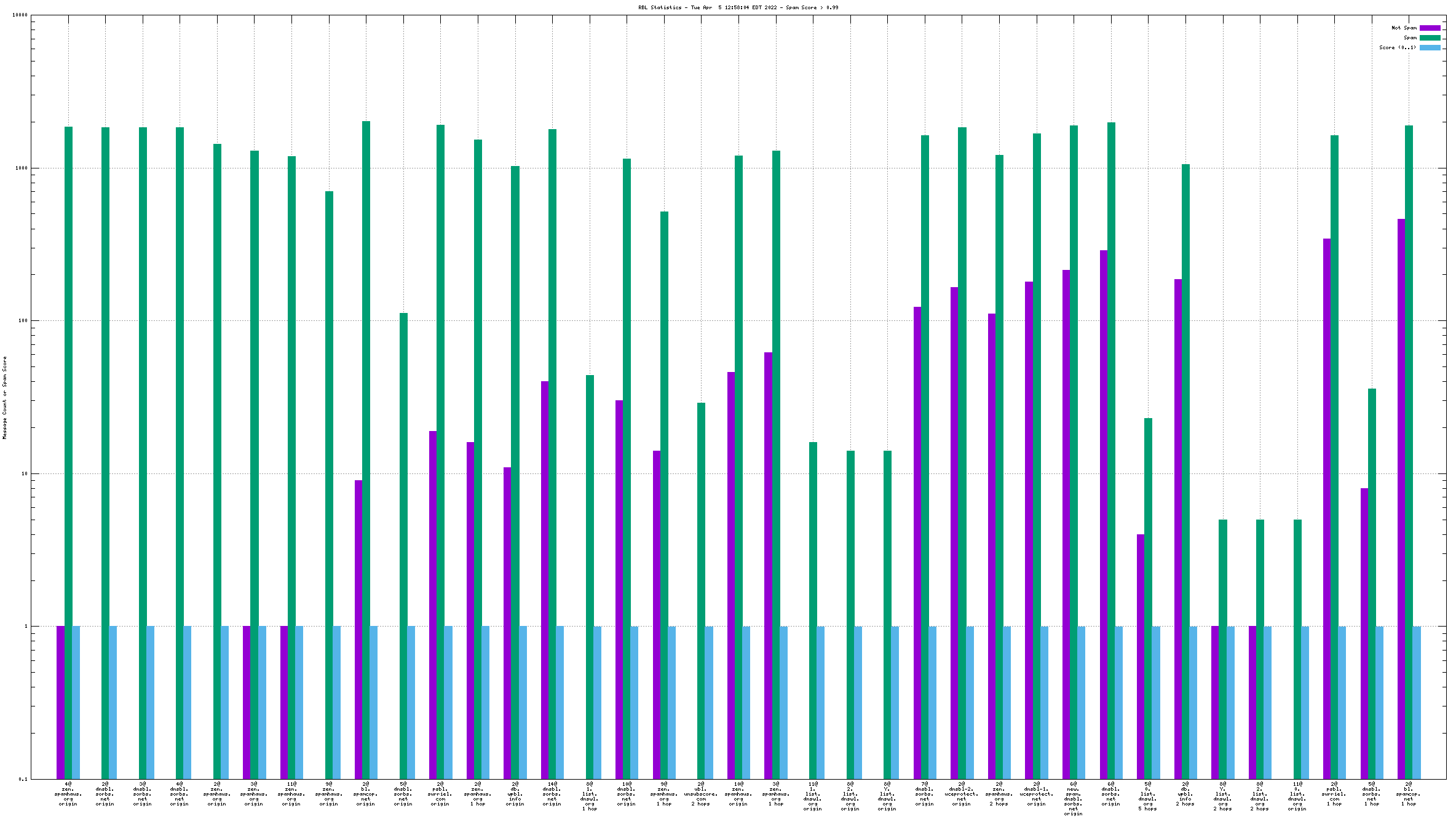Select the 0.list.dnswl.org 5 hops label
Viewport: 1456px width, 819px height.
click(x=1148, y=796)
